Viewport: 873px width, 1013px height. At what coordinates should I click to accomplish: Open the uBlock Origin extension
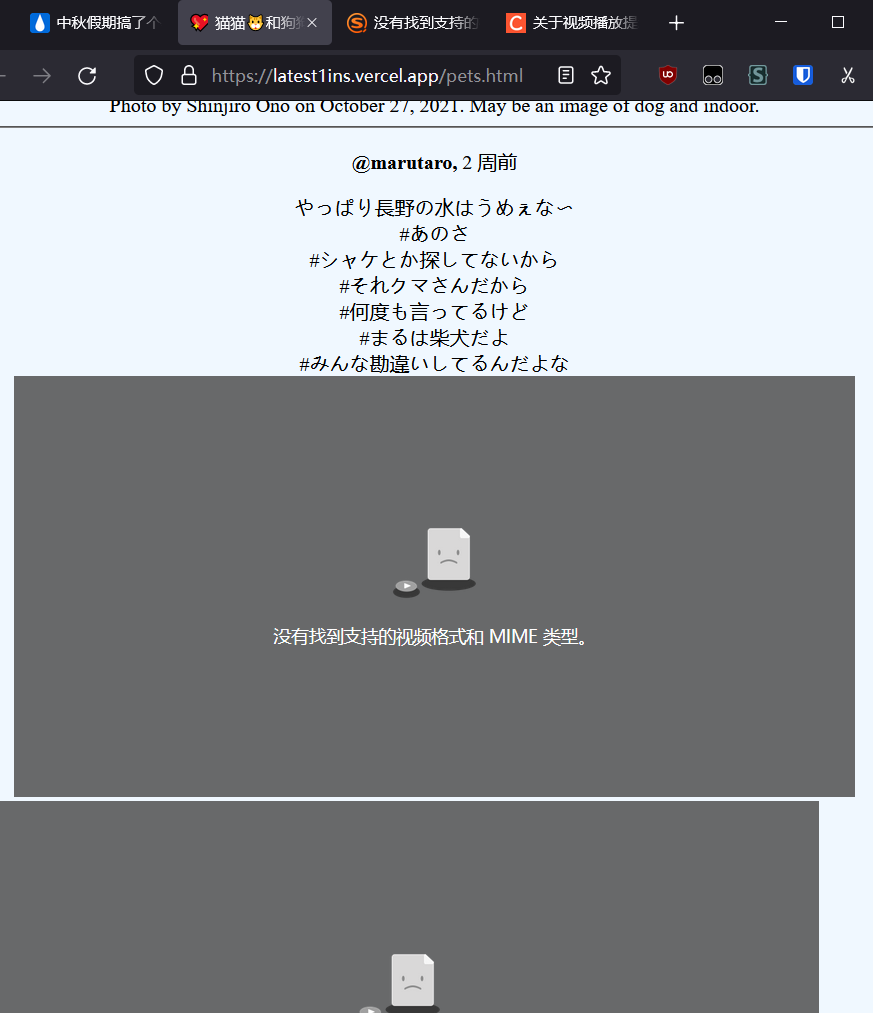pyautogui.click(x=668, y=76)
